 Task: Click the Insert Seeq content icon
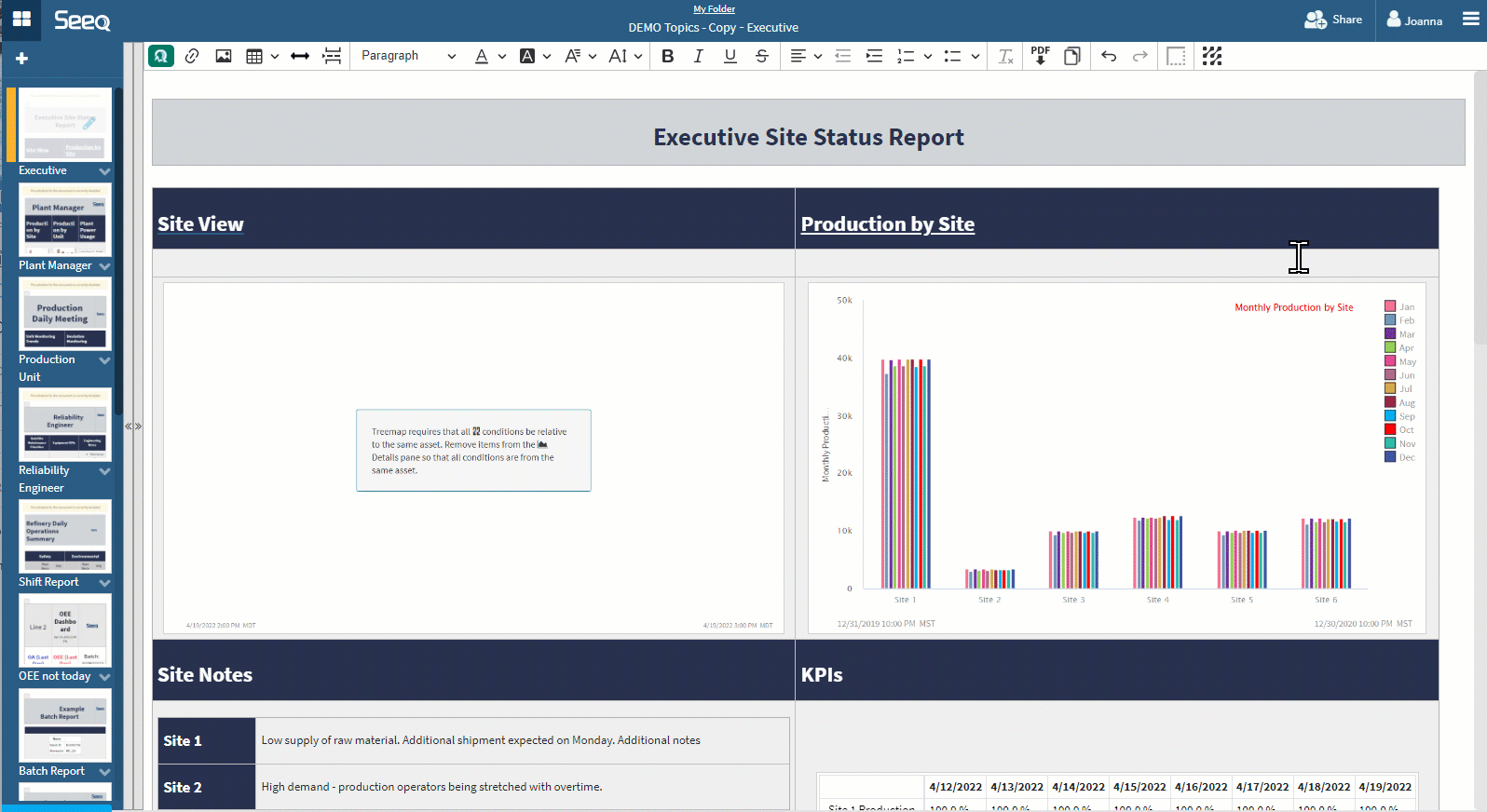point(161,56)
